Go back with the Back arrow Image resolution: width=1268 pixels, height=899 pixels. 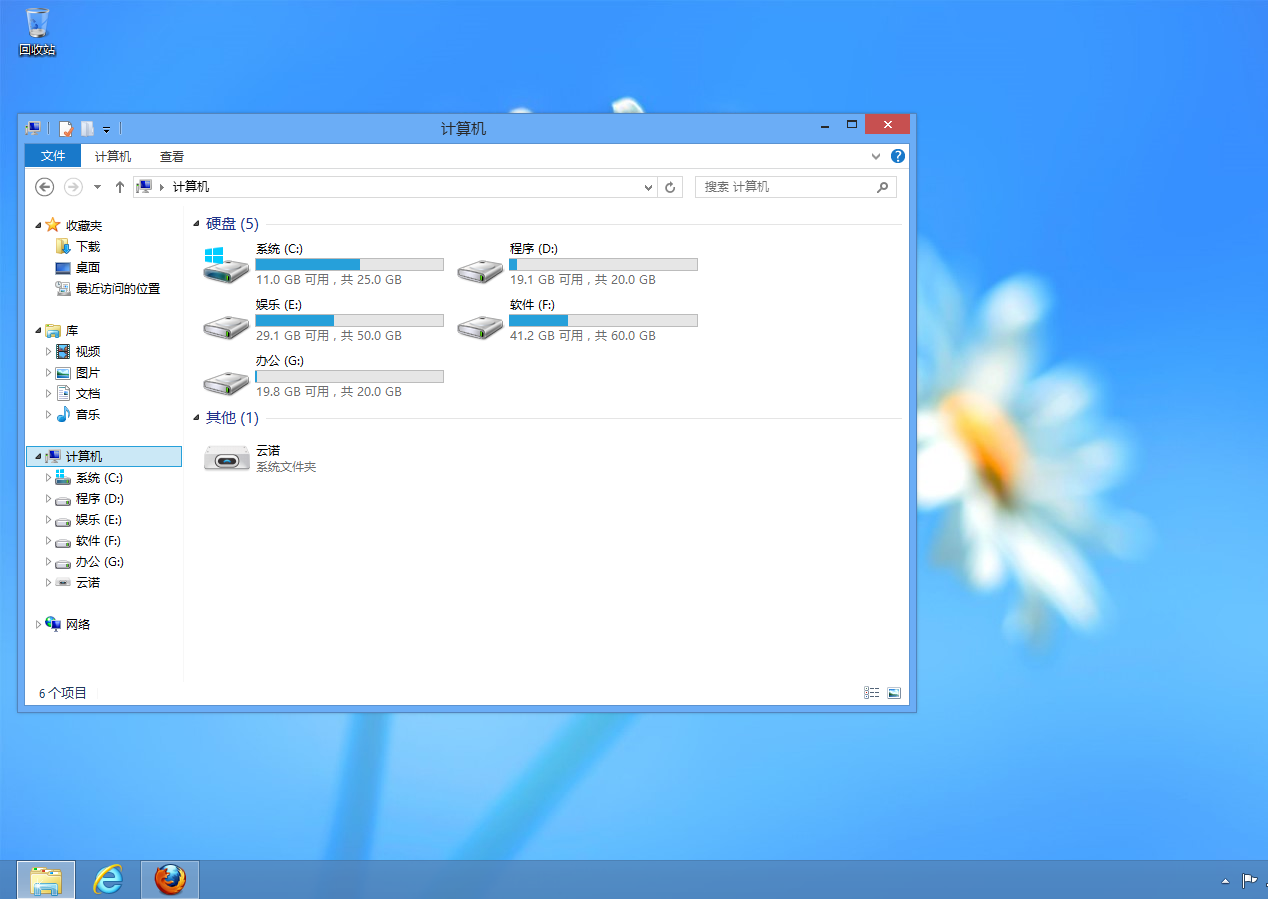pyautogui.click(x=44, y=187)
